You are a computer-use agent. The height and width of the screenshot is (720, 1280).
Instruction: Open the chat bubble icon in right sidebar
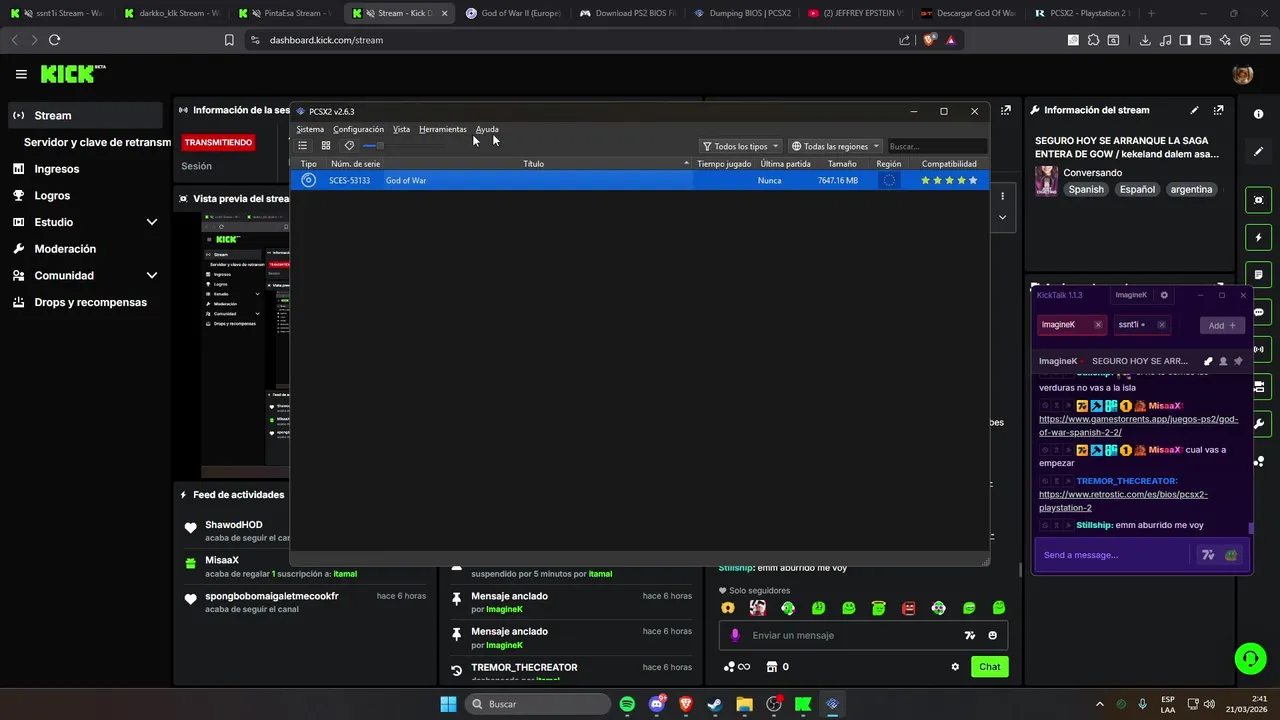pyautogui.click(x=1258, y=312)
